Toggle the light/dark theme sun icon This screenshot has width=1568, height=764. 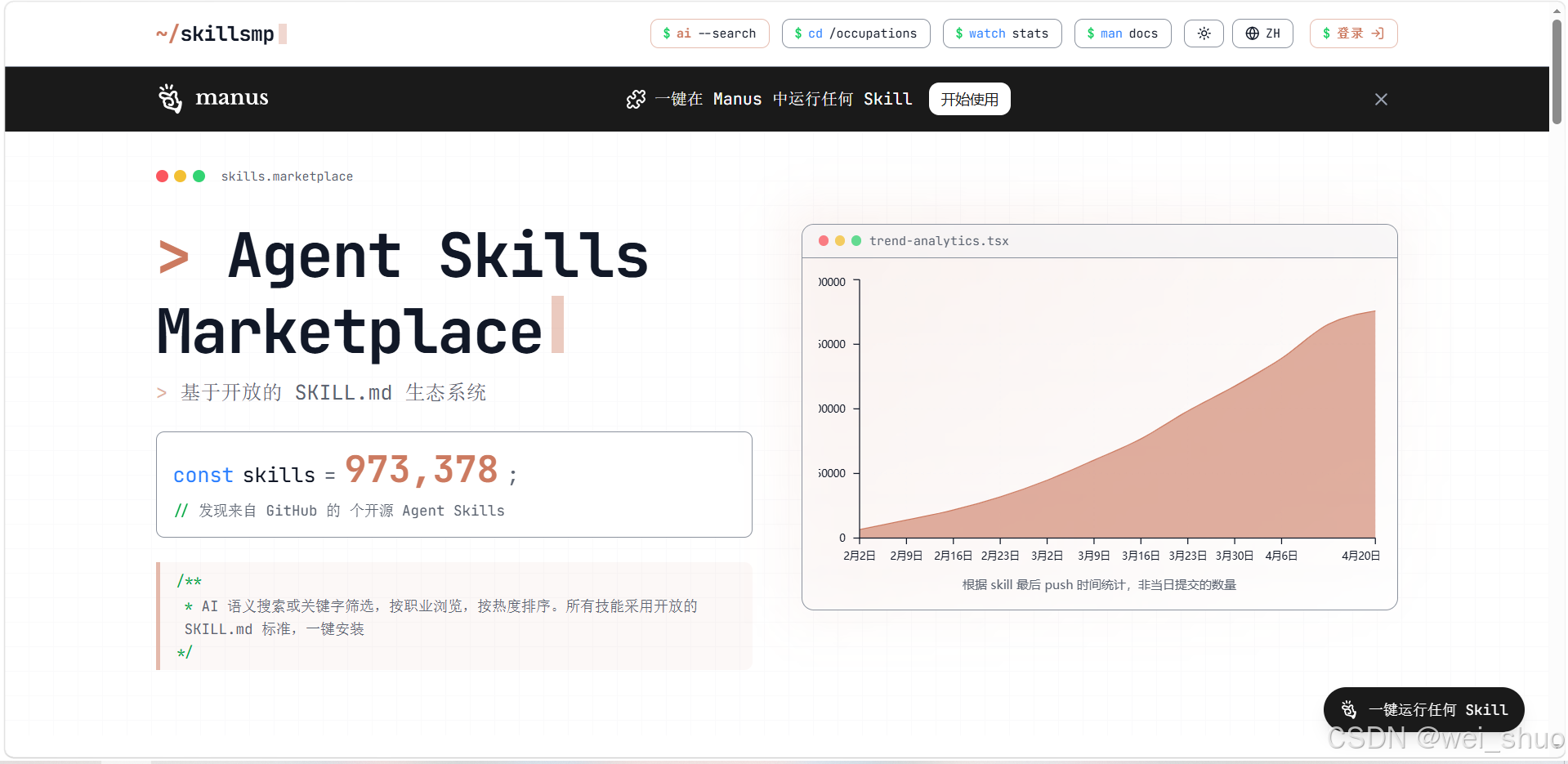(x=1204, y=34)
